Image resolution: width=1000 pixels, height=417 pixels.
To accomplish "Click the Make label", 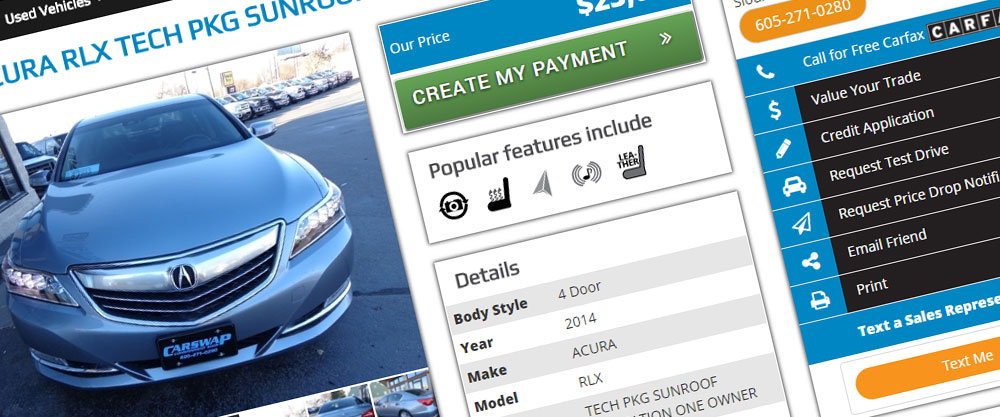I will pyautogui.click(x=487, y=374).
